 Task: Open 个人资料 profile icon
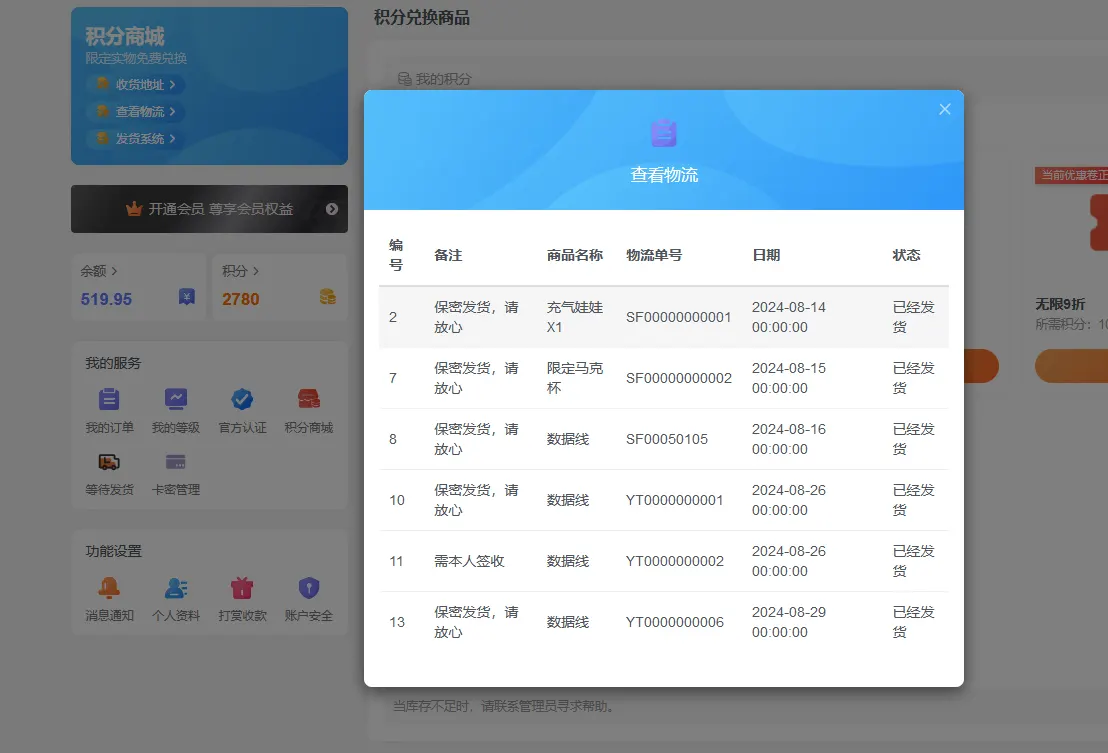175,588
